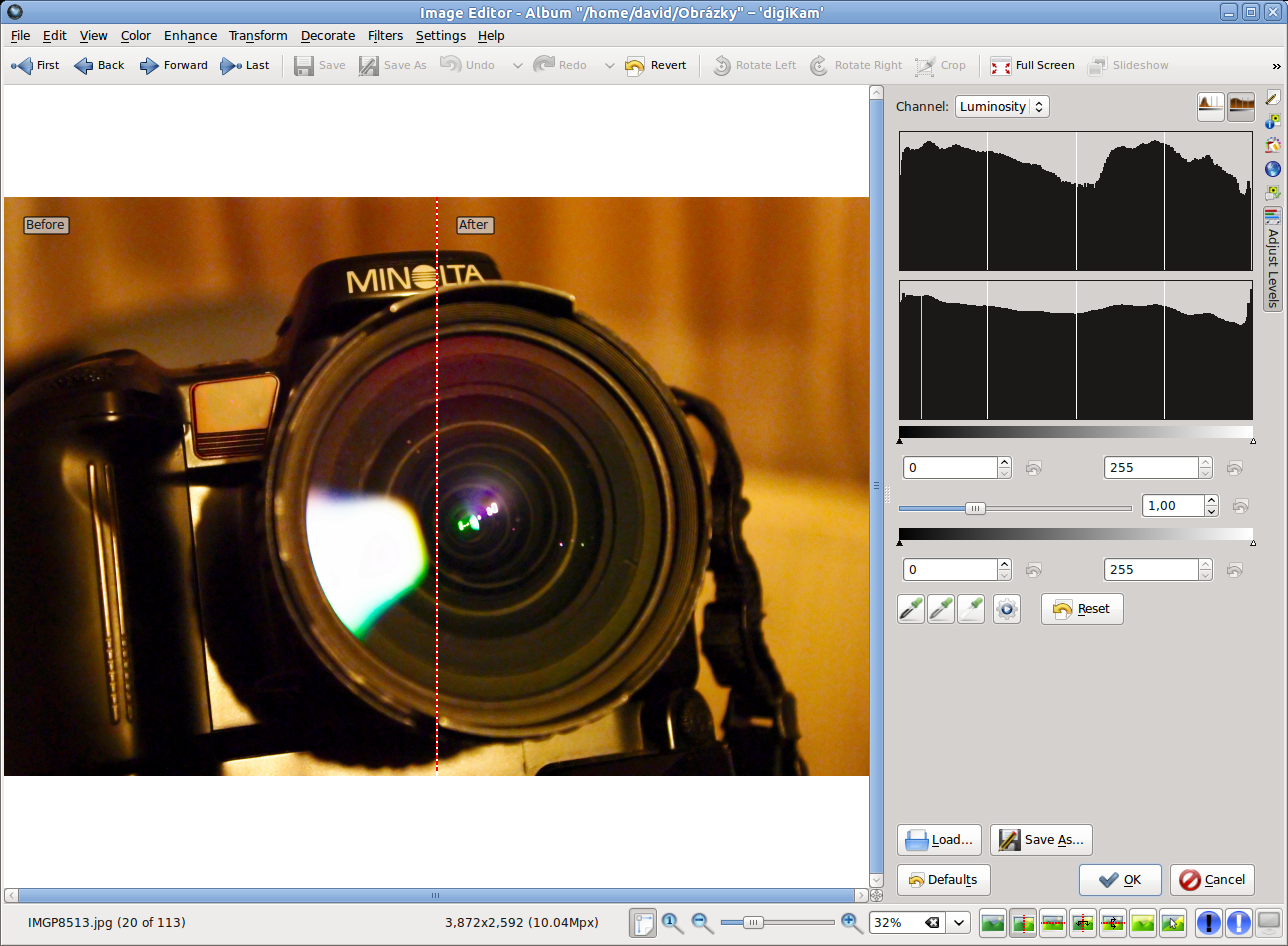Switch histogram to logarithmic scale

1241,107
